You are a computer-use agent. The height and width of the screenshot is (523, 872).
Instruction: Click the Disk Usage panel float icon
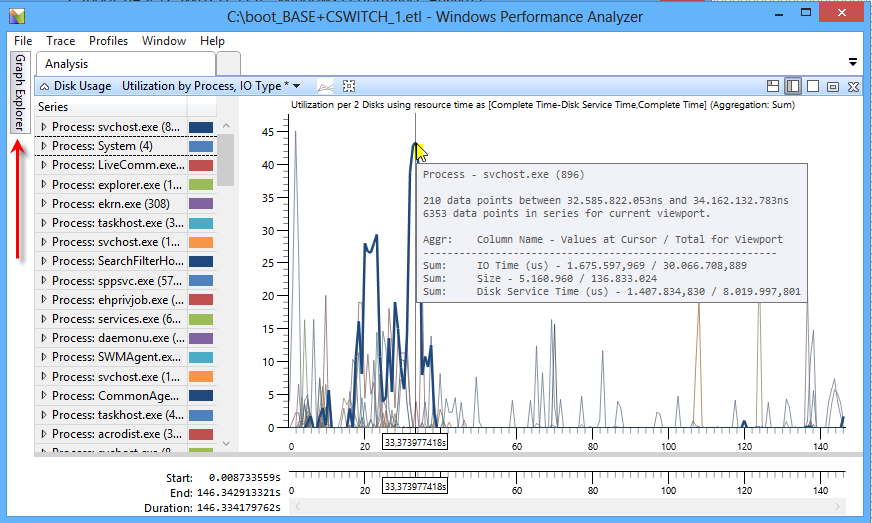[x=833, y=87]
